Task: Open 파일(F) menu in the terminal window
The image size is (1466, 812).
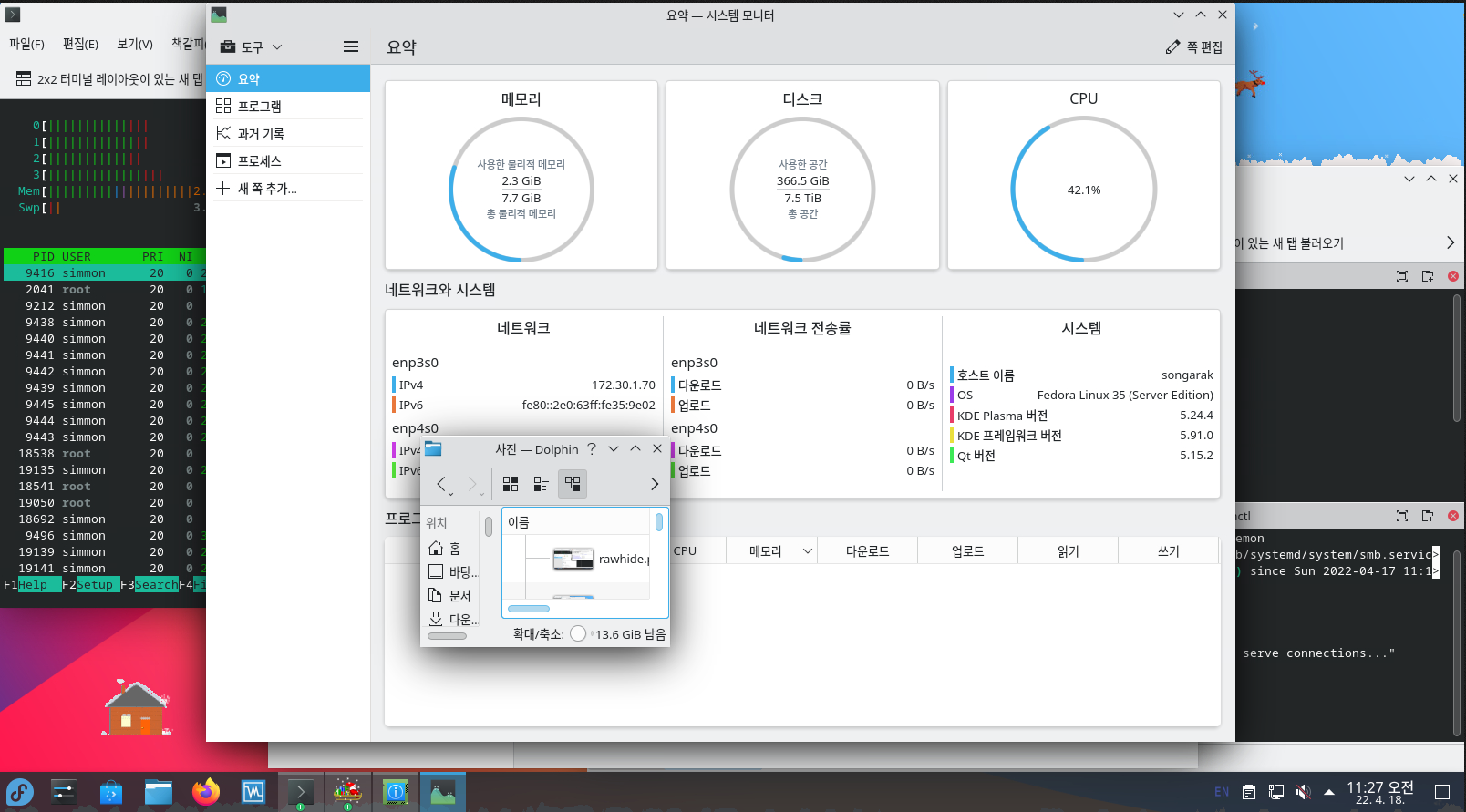Action: (x=26, y=44)
